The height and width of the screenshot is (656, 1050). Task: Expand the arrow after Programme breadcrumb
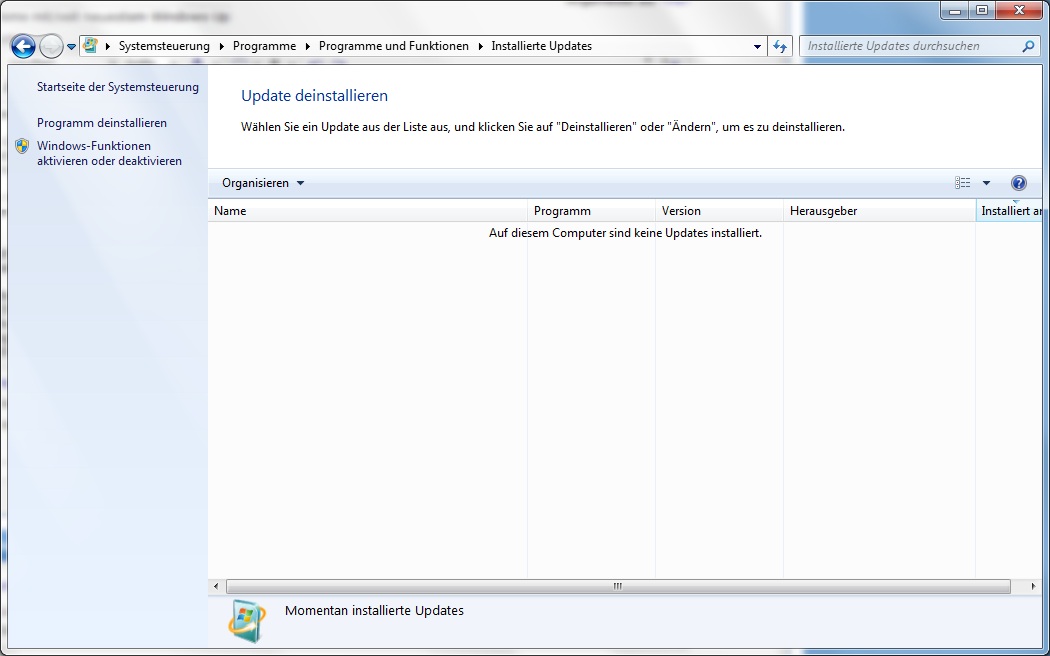tap(308, 46)
